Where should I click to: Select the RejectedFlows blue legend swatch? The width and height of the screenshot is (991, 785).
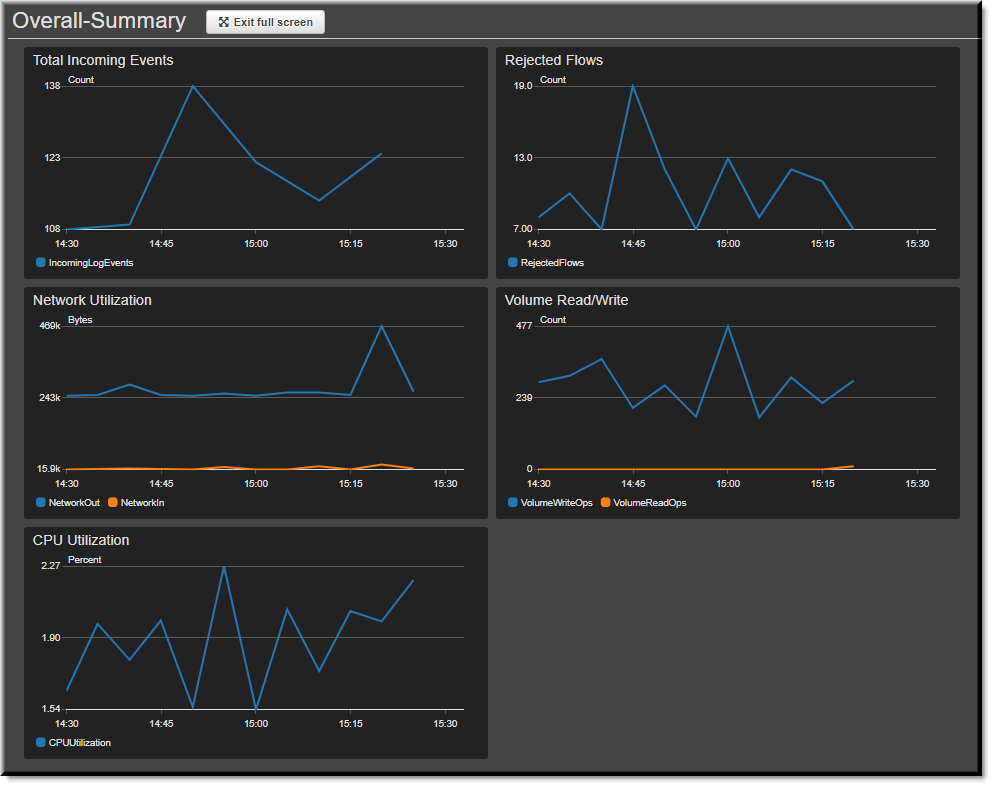513,262
